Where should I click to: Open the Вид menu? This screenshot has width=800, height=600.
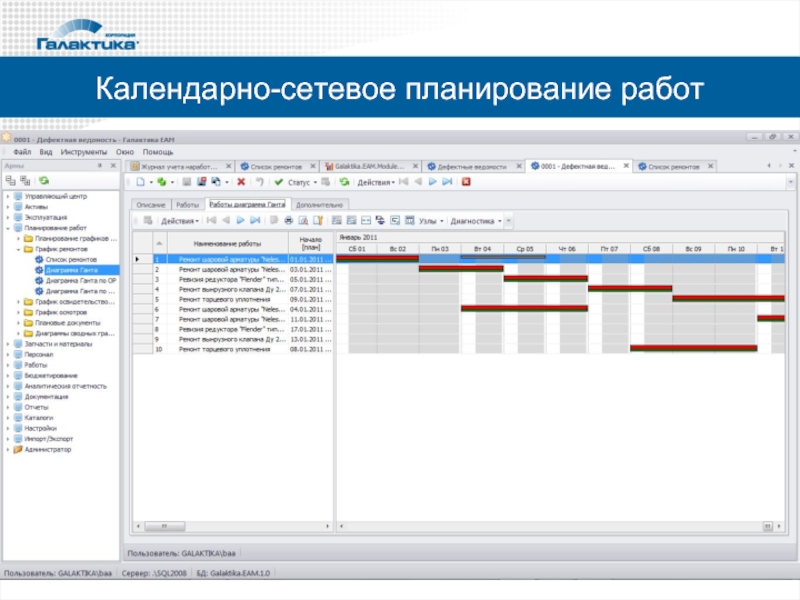[46, 152]
